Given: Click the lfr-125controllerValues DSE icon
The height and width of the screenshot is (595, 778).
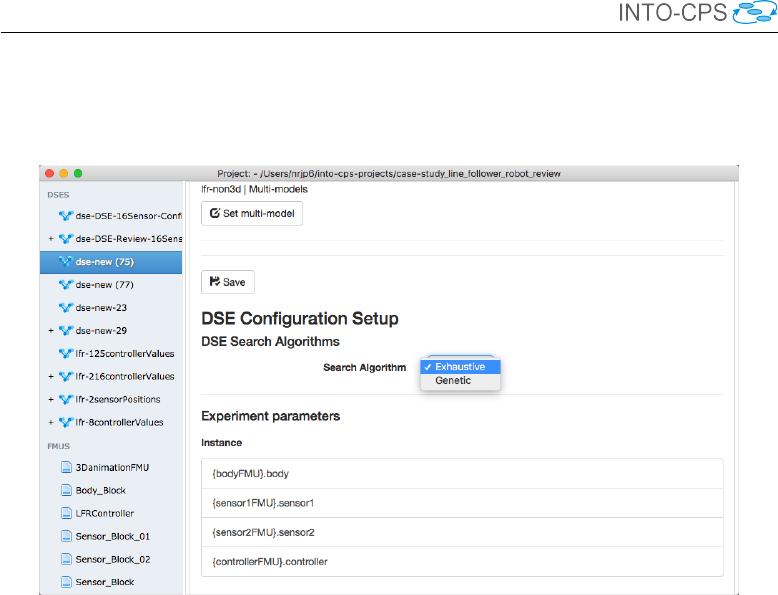Looking at the screenshot, I should [x=66, y=353].
